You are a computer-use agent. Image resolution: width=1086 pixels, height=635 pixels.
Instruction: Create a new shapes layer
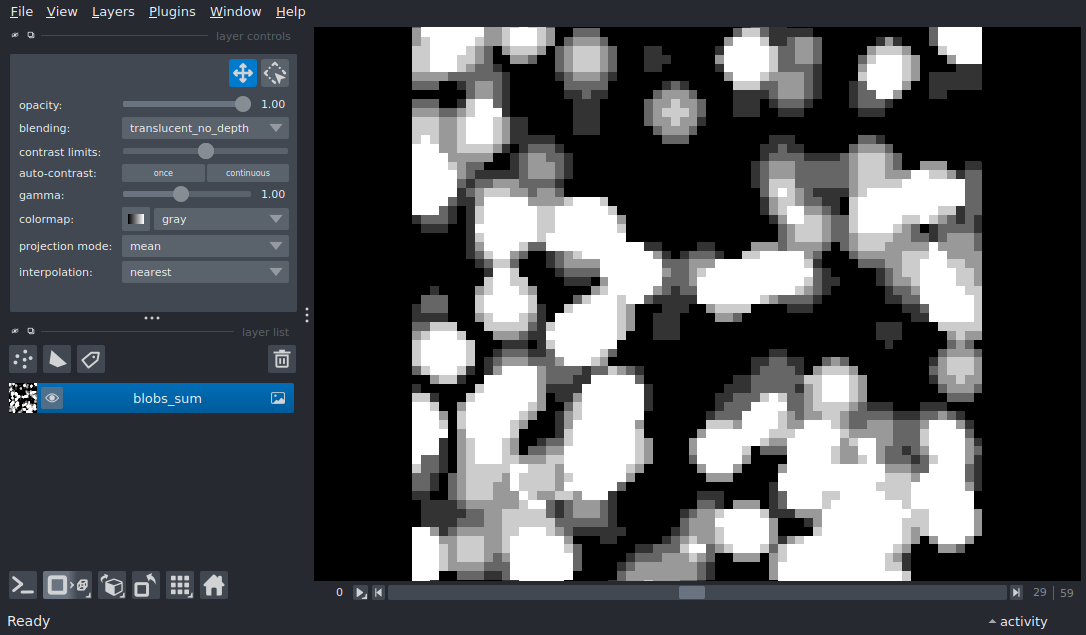57,359
